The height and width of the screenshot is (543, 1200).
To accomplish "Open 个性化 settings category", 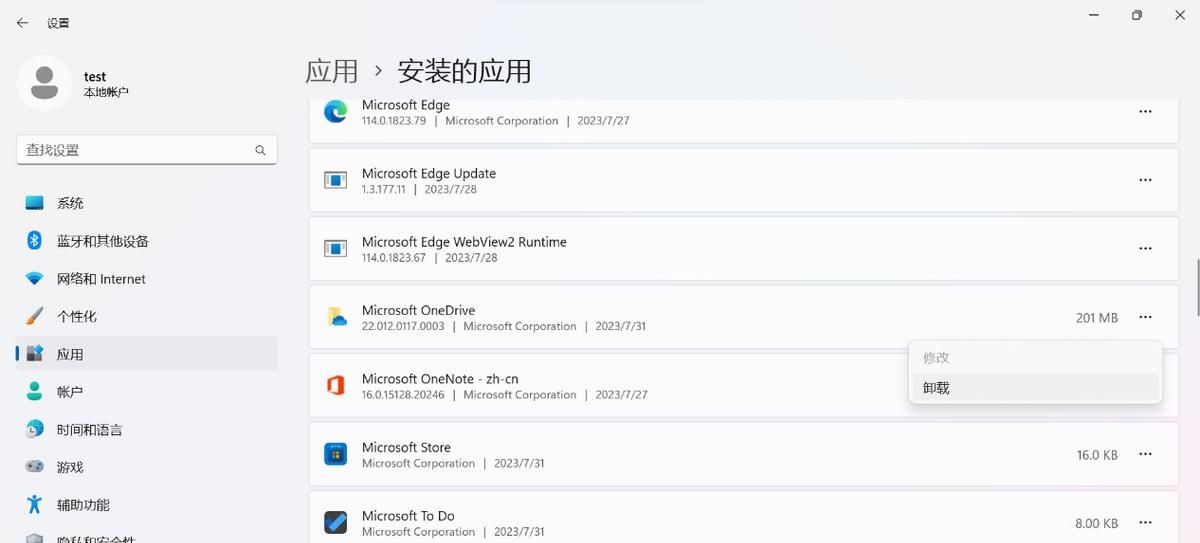I will [x=147, y=316].
